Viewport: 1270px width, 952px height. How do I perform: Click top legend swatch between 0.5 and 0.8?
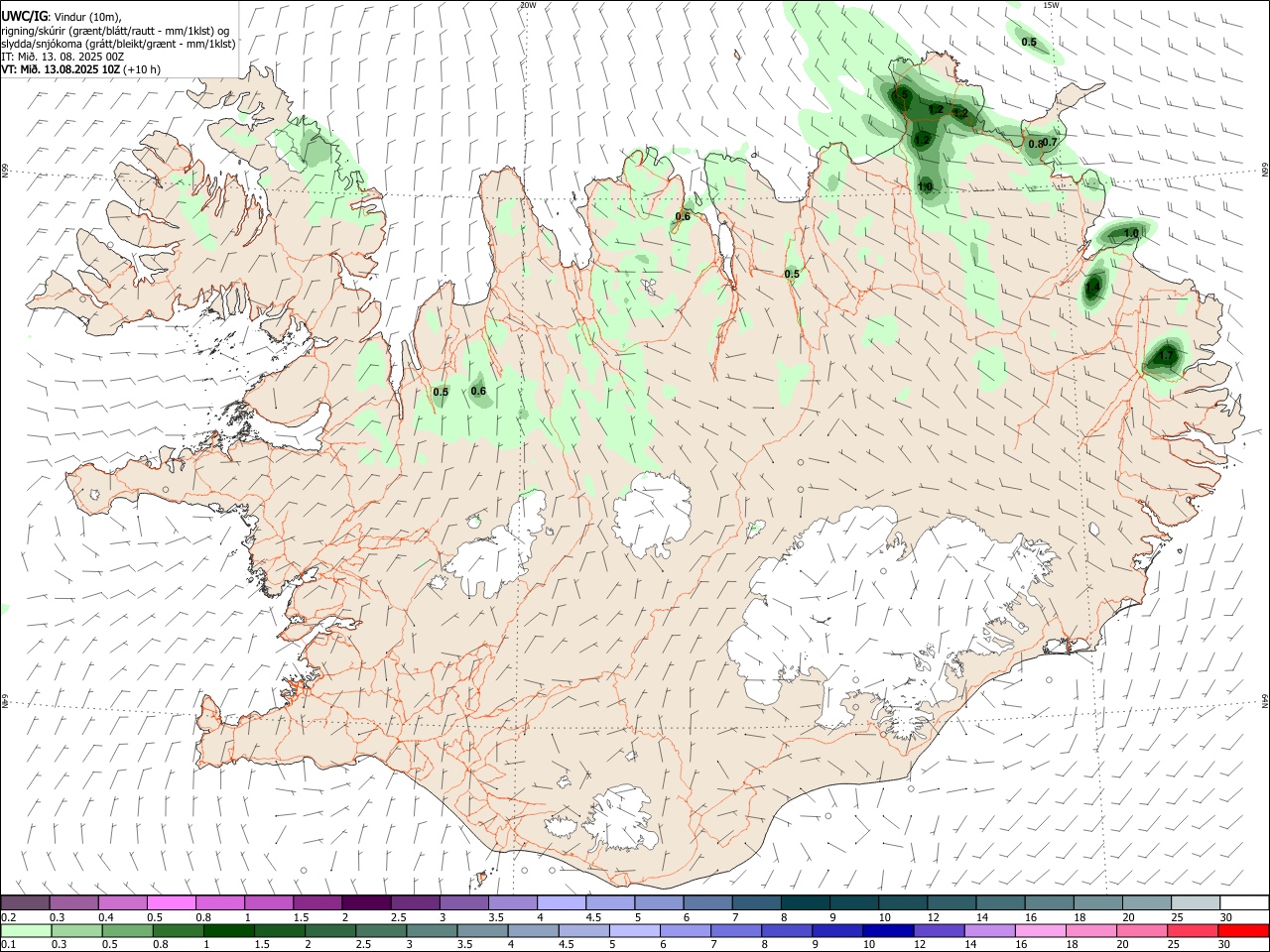pyautogui.click(x=171, y=902)
